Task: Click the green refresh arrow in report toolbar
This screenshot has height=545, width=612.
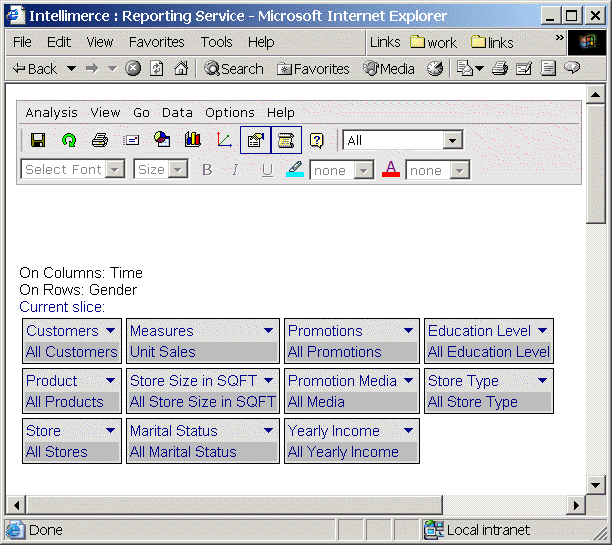Action: (69, 140)
